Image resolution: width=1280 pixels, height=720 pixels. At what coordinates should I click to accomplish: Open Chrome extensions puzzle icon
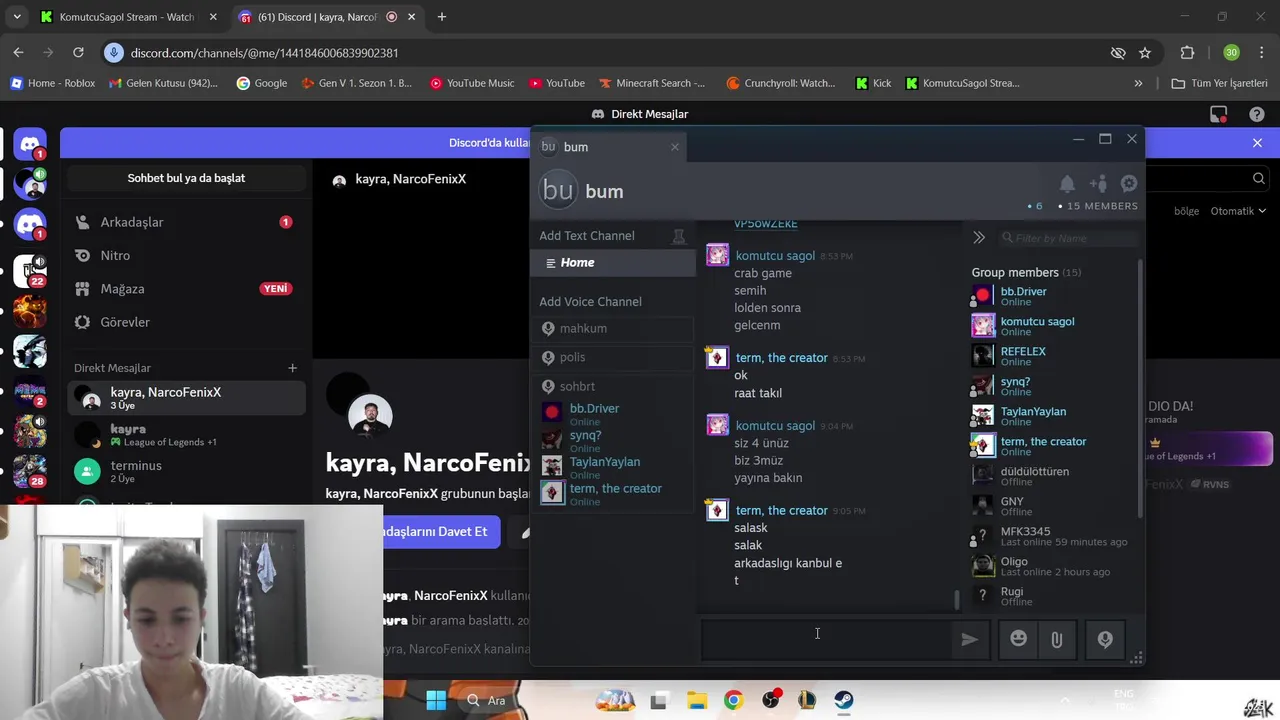[x=1187, y=52]
